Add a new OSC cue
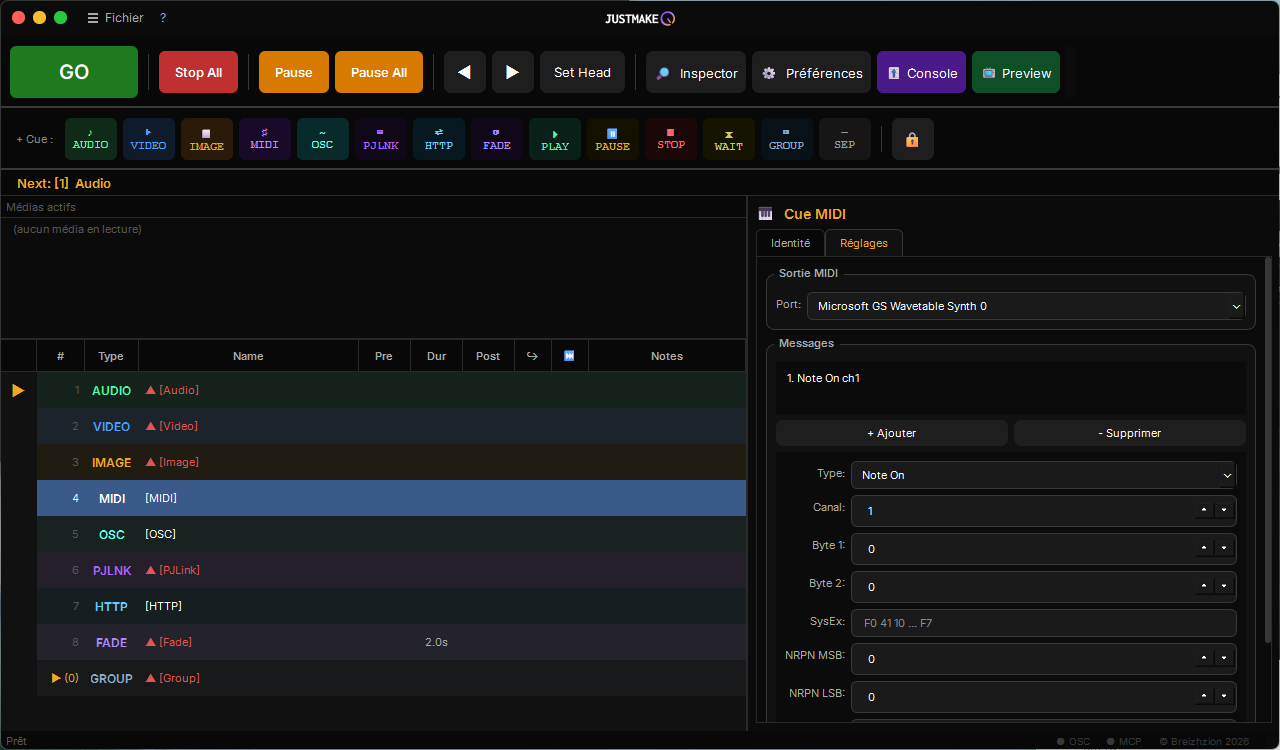 click(323, 139)
